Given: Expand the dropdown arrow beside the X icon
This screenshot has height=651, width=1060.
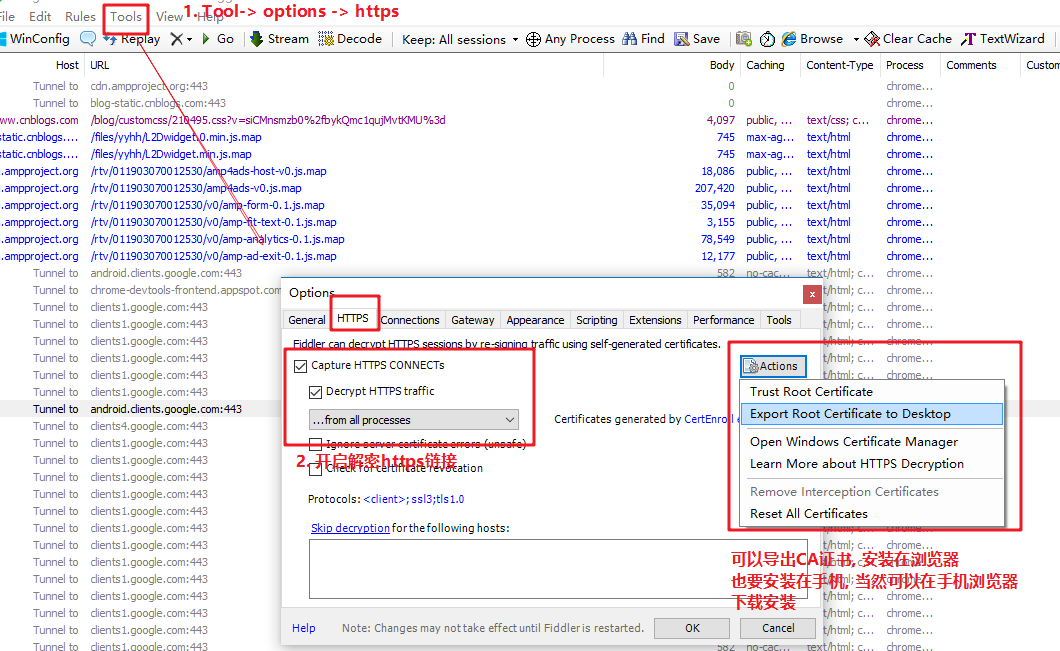Looking at the screenshot, I should (x=189, y=39).
